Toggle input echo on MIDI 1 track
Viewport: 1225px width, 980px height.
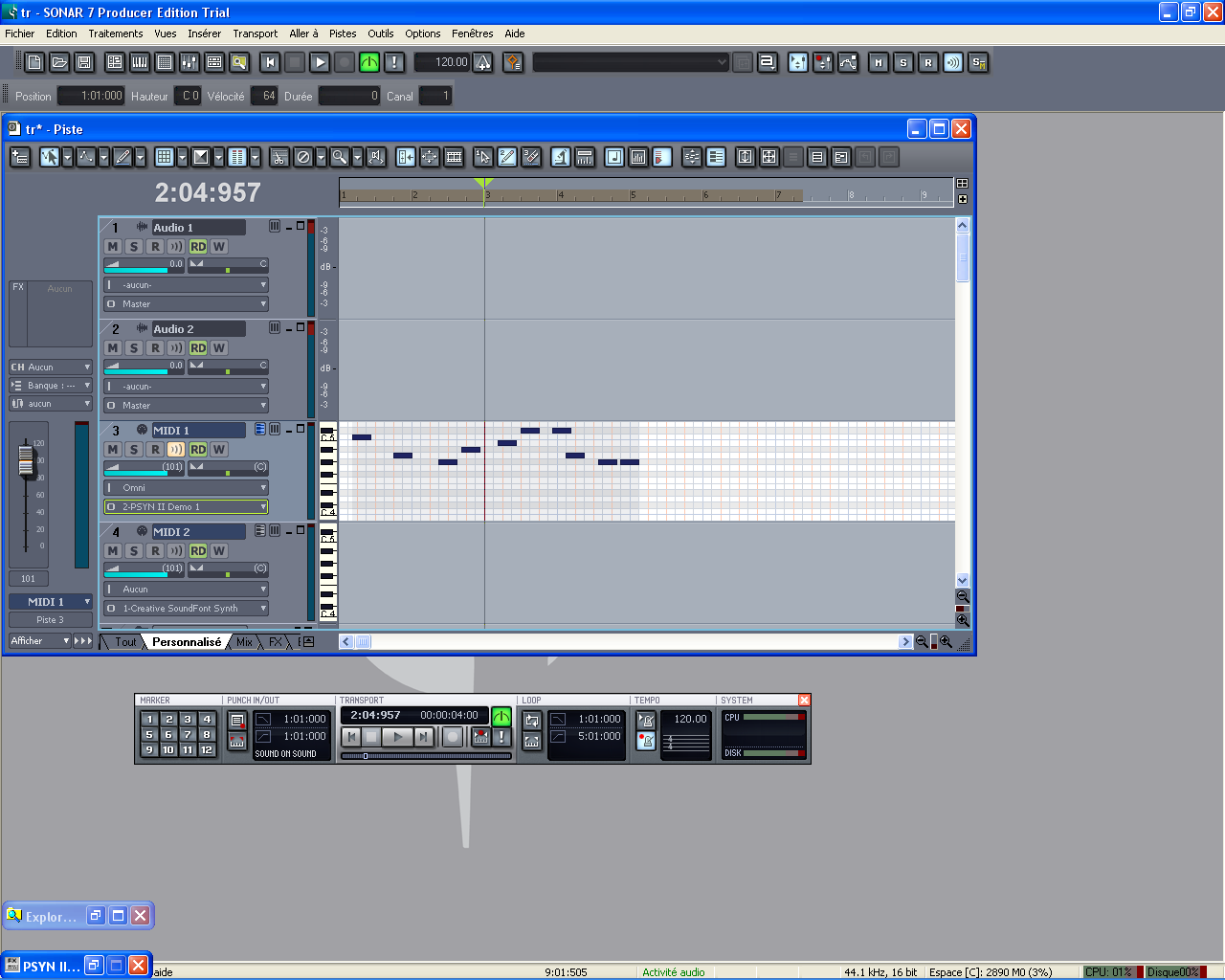[176, 450]
